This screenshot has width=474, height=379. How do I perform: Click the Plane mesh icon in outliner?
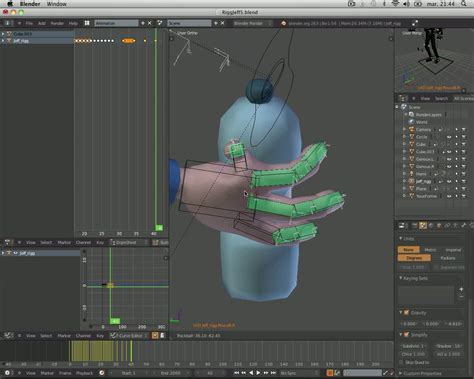point(412,189)
